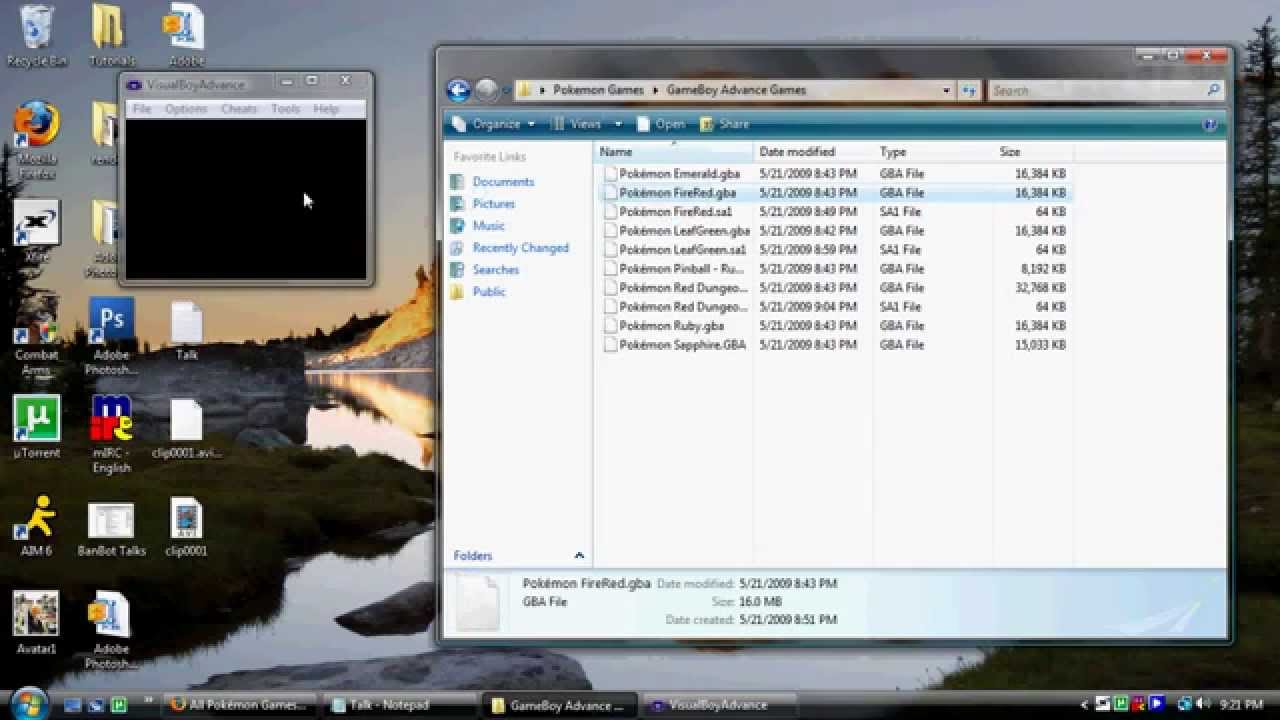Image resolution: width=1280 pixels, height=720 pixels.
Task: Open the Combat Arms desktop shortcut
Action: click(x=37, y=345)
